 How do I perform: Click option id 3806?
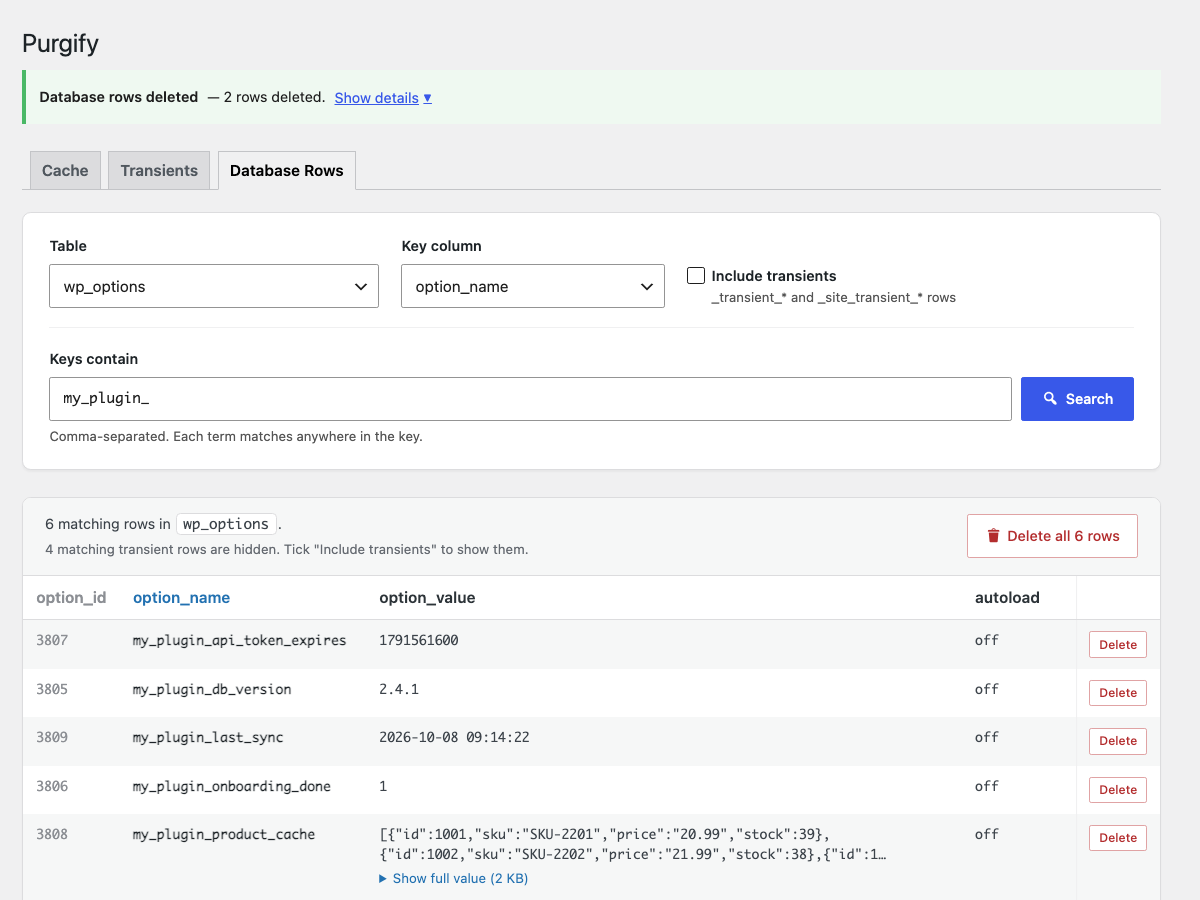click(52, 786)
